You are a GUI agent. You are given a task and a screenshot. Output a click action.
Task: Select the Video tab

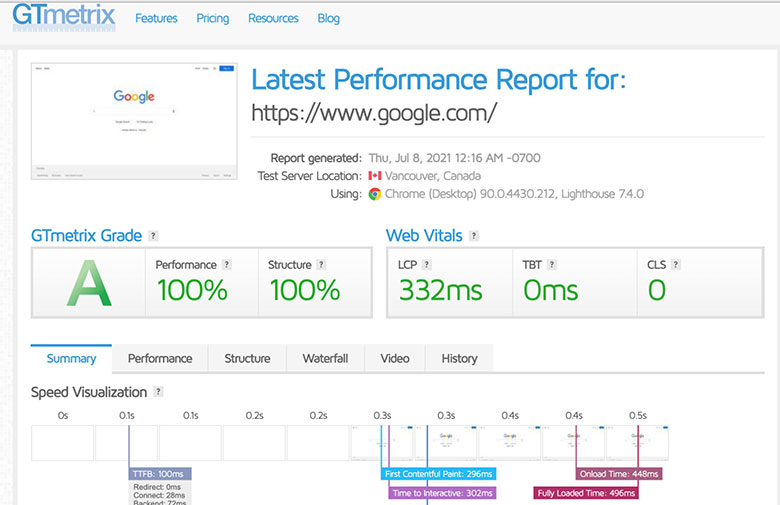pyautogui.click(x=395, y=358)
